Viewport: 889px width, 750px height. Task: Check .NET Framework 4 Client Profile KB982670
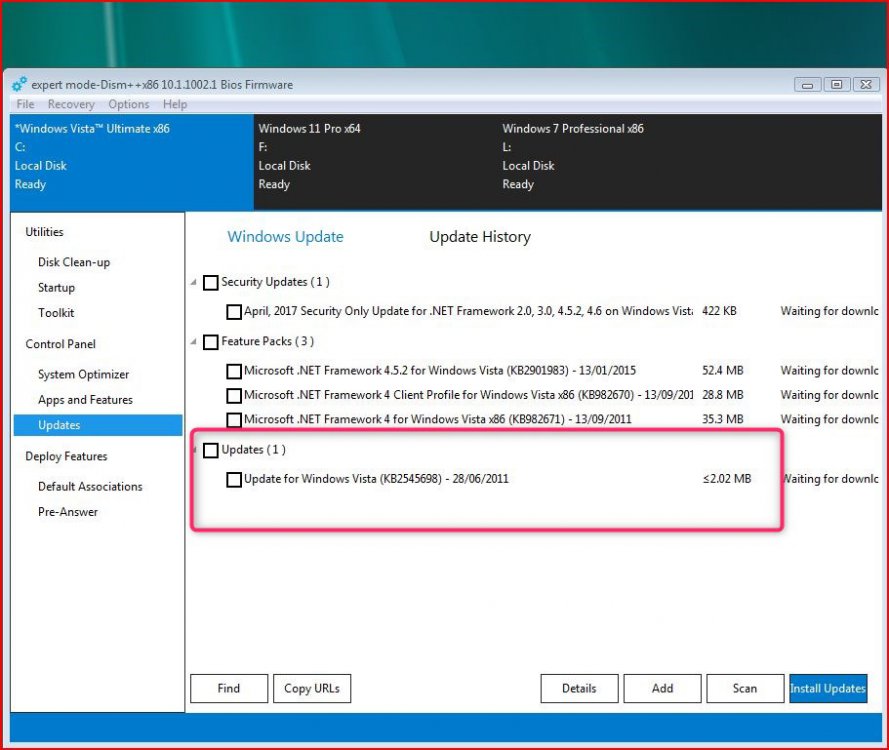click(x=234, y=395)
